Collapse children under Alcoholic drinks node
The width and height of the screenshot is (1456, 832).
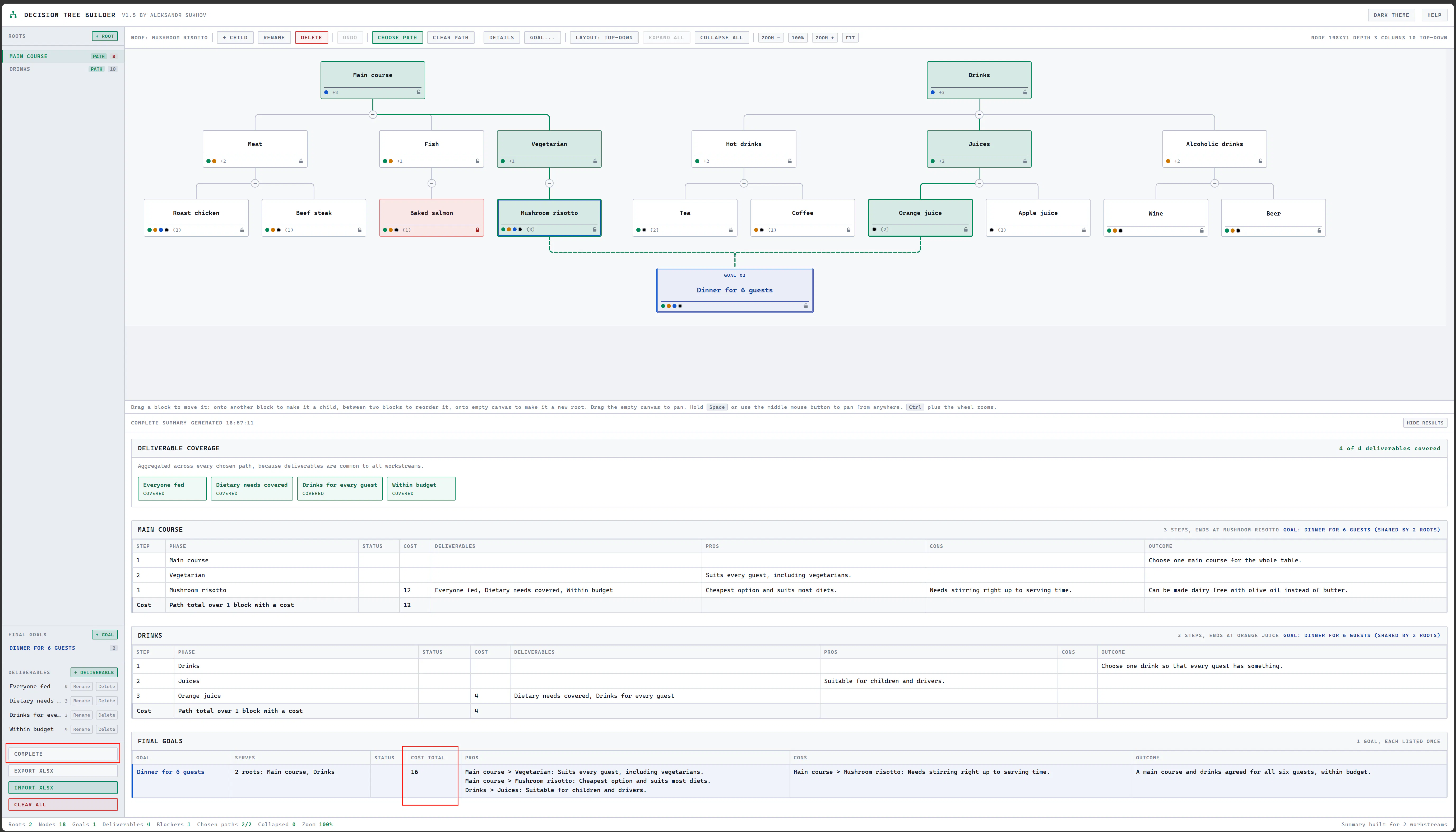tap(1215, 183)
